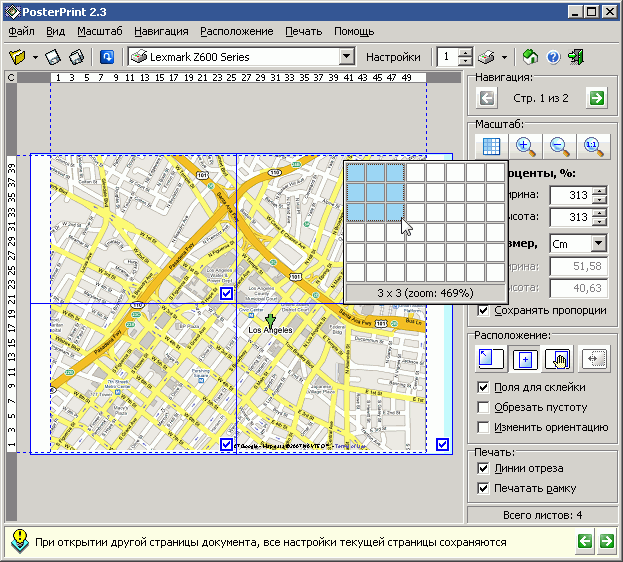Toggle the top-left sheet print checkbox
The width and height of the screenshot is (623, 562).
tap(226, 293)
